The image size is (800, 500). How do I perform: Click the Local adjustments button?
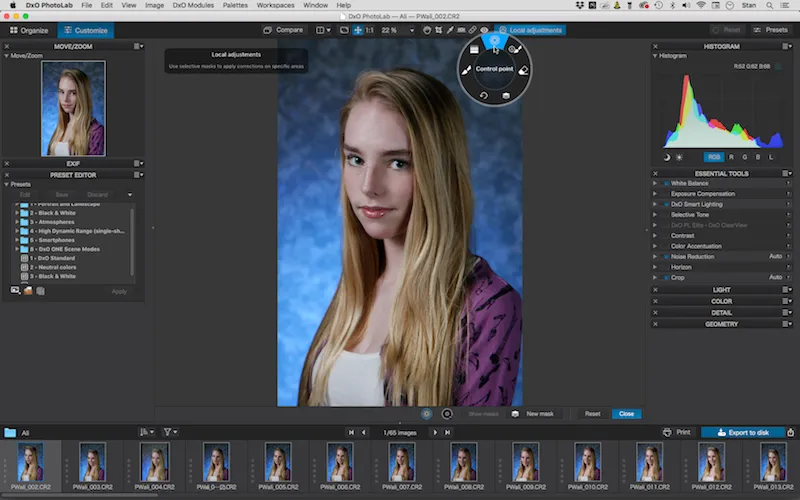pyautogui.click(x=530, y=30)
